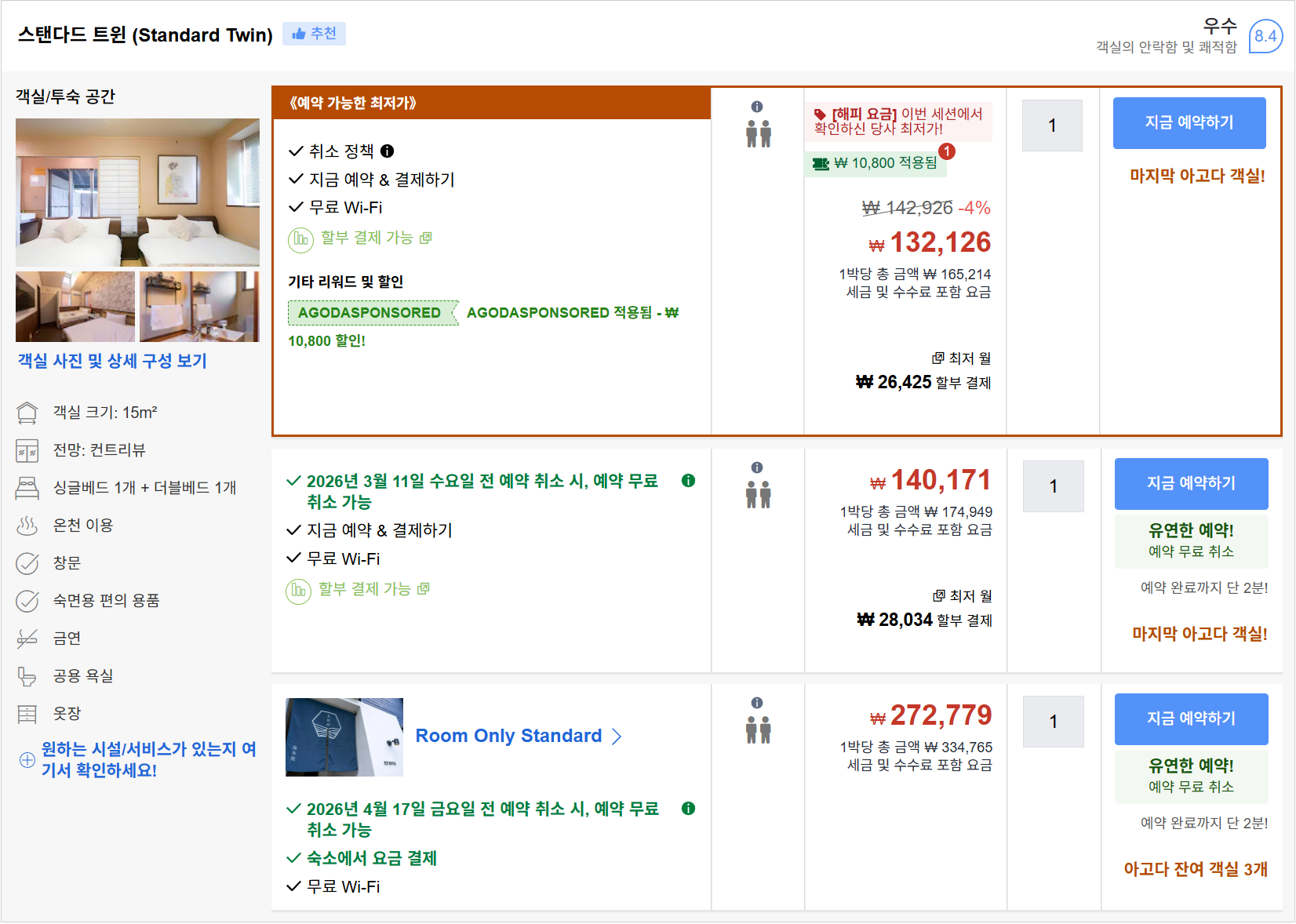Click the plus icon for facility check
Image resolution: width=1296 pixels, height=924 pixels.
click(x=27, y=759)
